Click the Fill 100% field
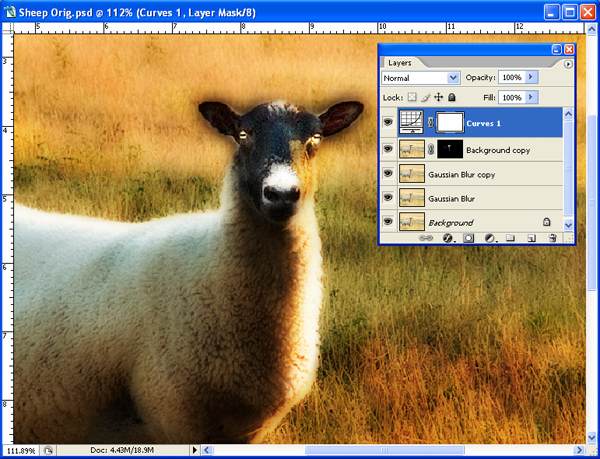 (x=512, y=98)
